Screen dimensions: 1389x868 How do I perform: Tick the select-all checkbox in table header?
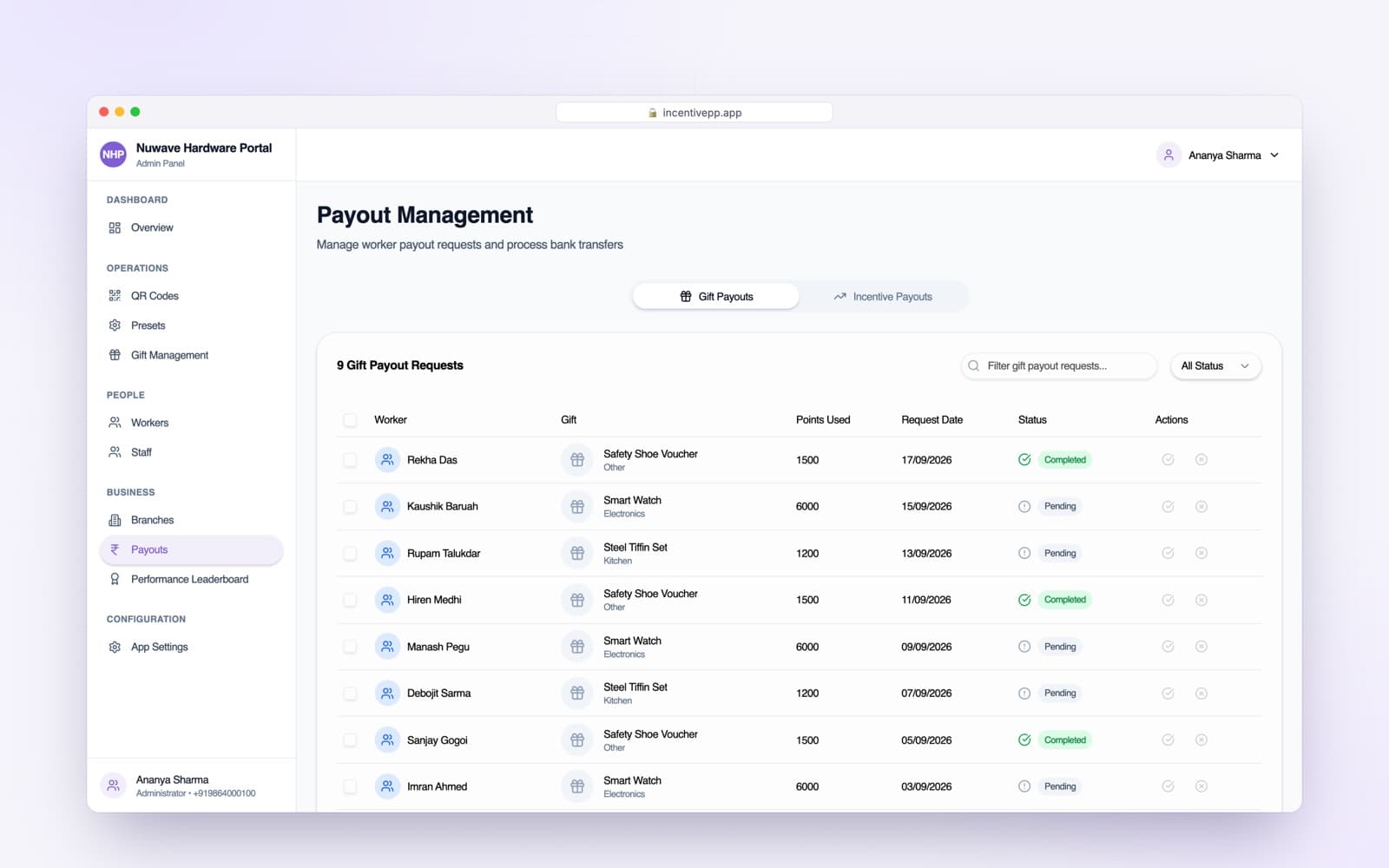(x=350, y=420)
